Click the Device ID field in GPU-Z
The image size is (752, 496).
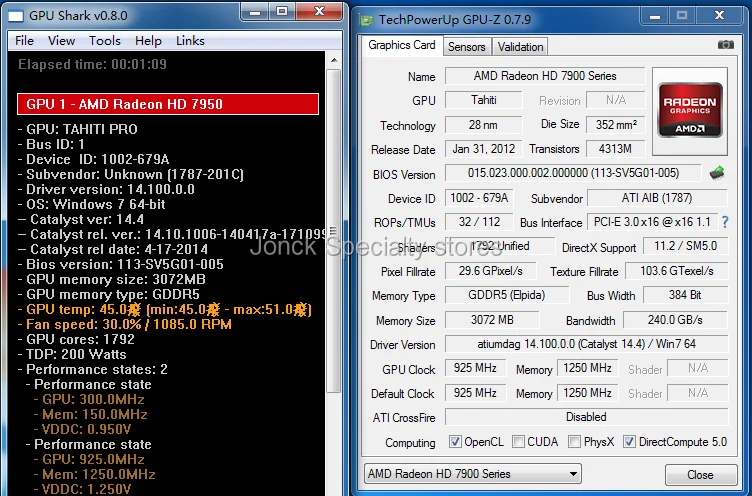tap(479, 198)
